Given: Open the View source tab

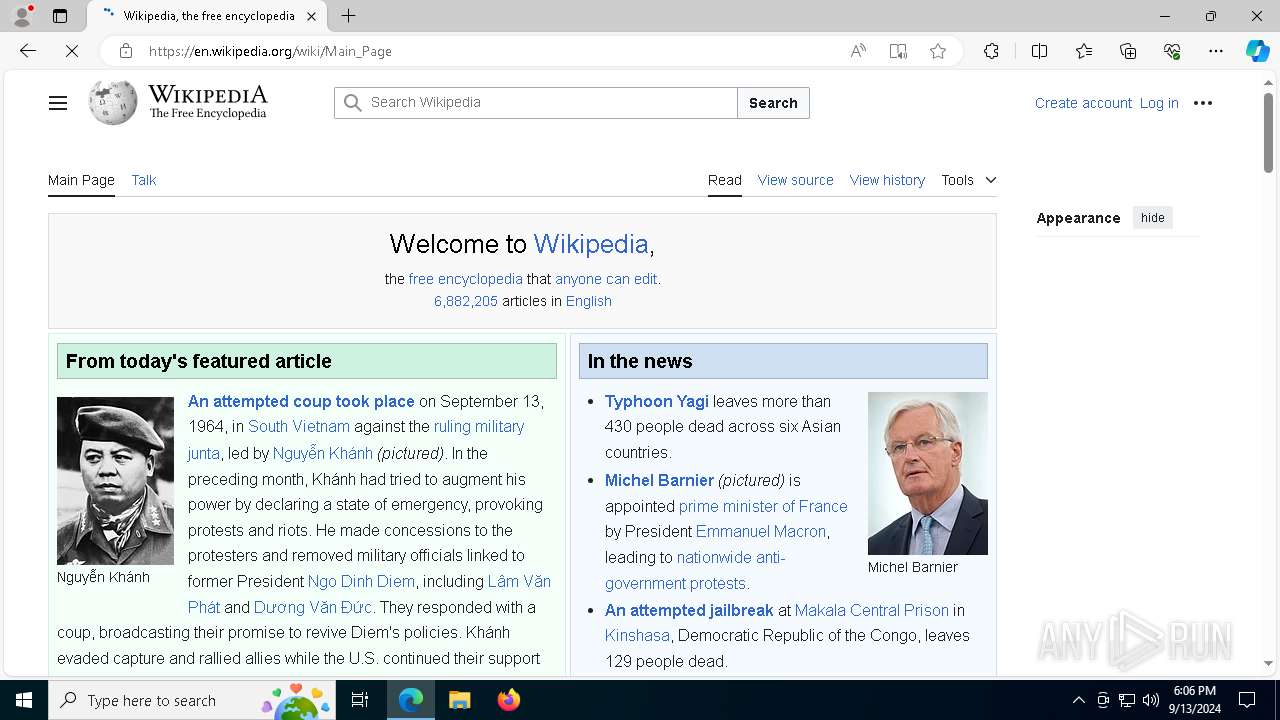Looking at the screenshot, I should point(795,180).
